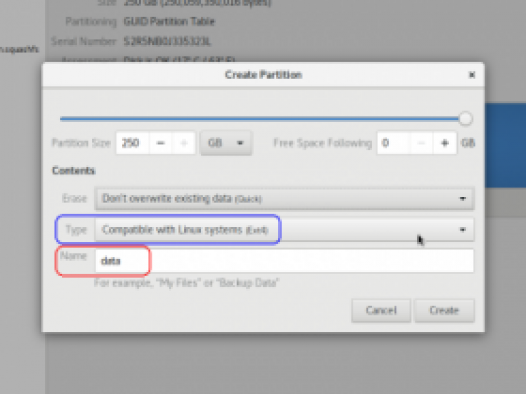
Task: Click the Contents section heading
Action: coord(73,171)
